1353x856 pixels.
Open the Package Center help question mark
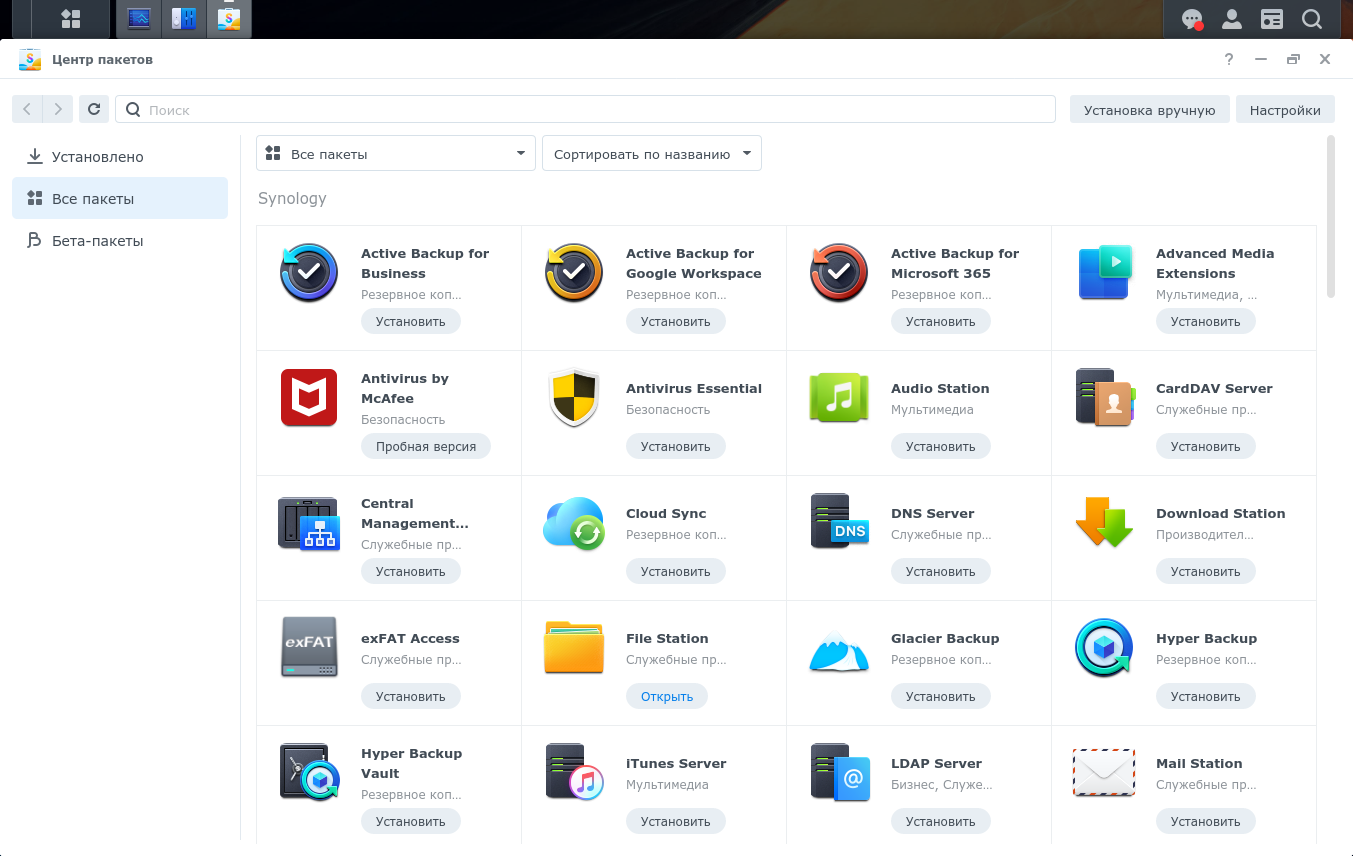tap(1229, 59)
